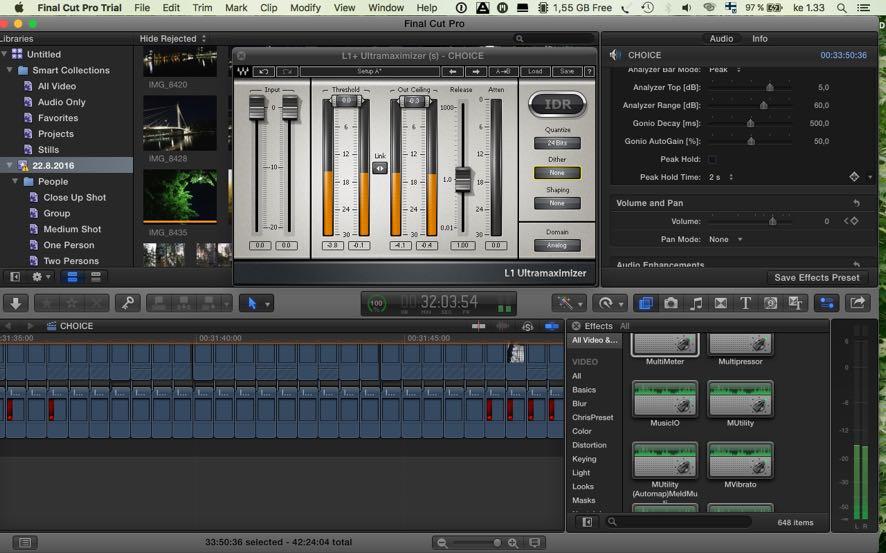This screenshot has height=553, width=886.
Task: Open the Quantize 24 Bits selector
Action: (557, 143)
